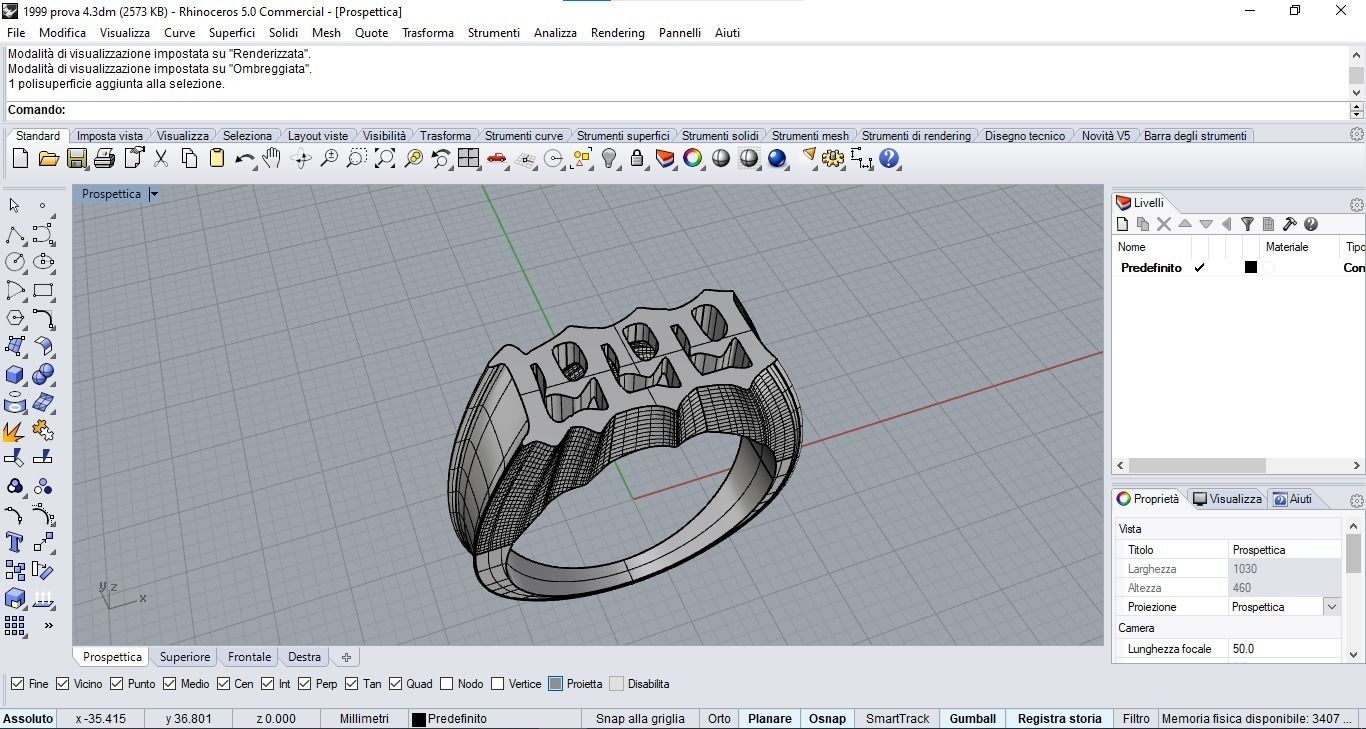Toggle Gumball in the status bar
This screenshot has width=1366, height=729.
[x=973, y=719]
